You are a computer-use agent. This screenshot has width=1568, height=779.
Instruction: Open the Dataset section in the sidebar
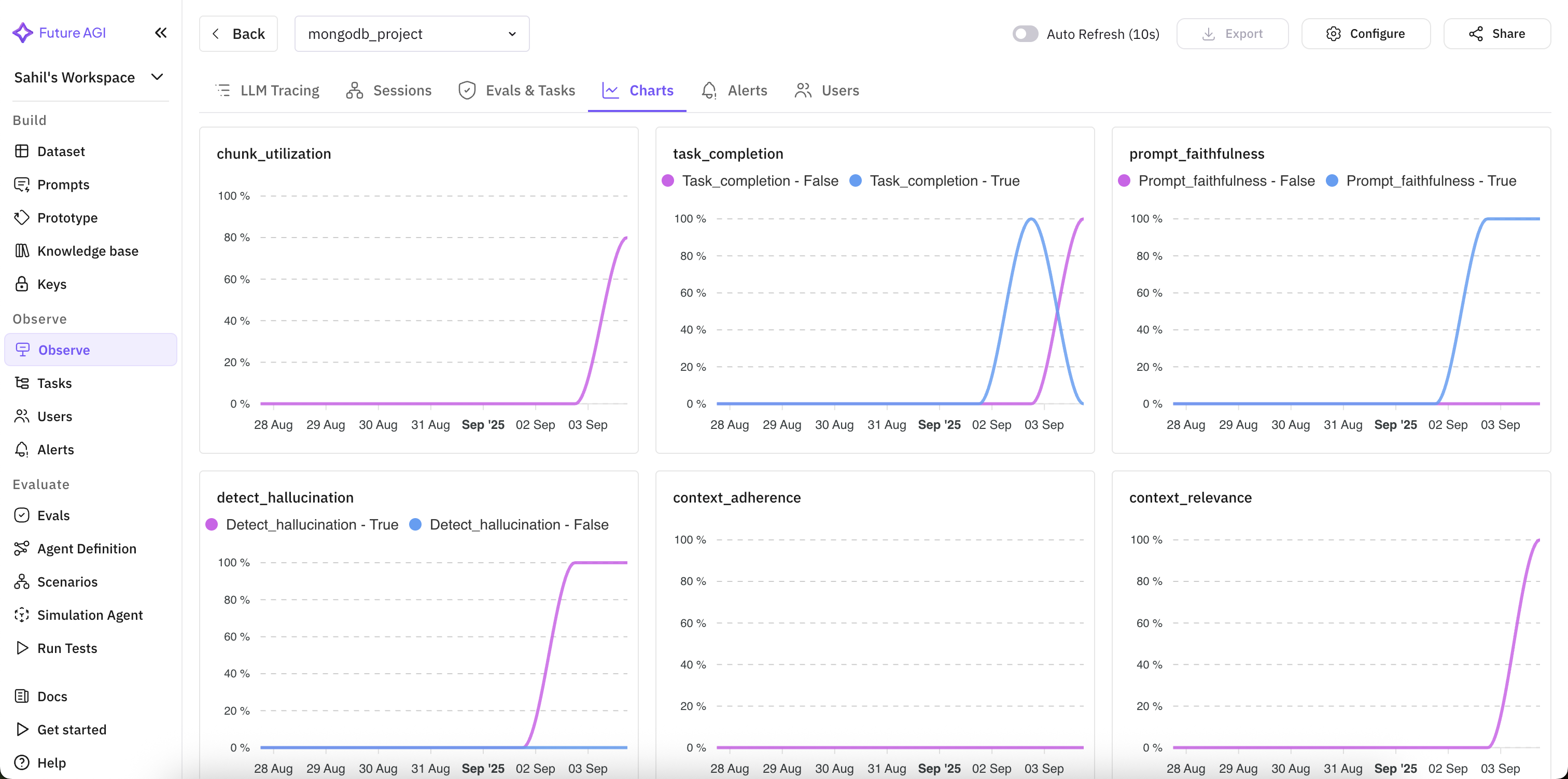click(22, 151)
